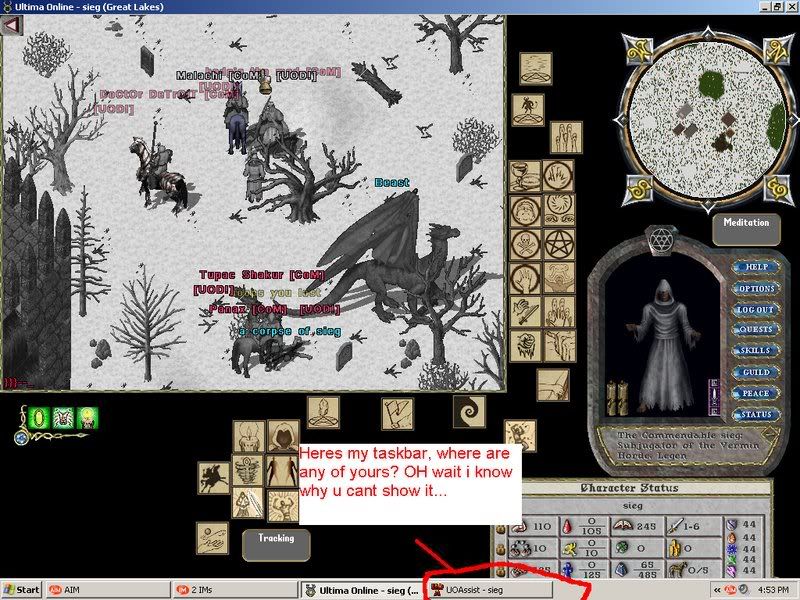
Task: Click the open hand in circle spell icon
Action: coord(525,278)
